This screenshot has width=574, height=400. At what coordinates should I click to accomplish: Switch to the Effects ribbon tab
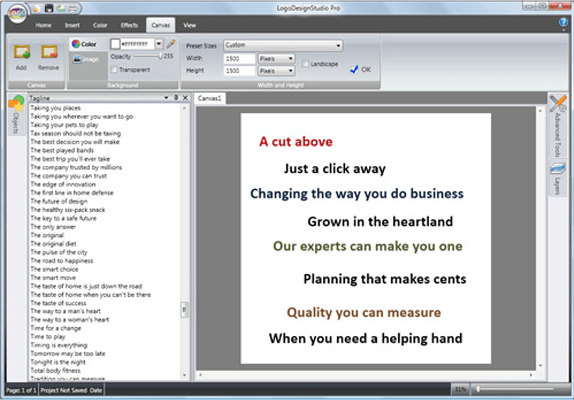click(x=129, y=25)
